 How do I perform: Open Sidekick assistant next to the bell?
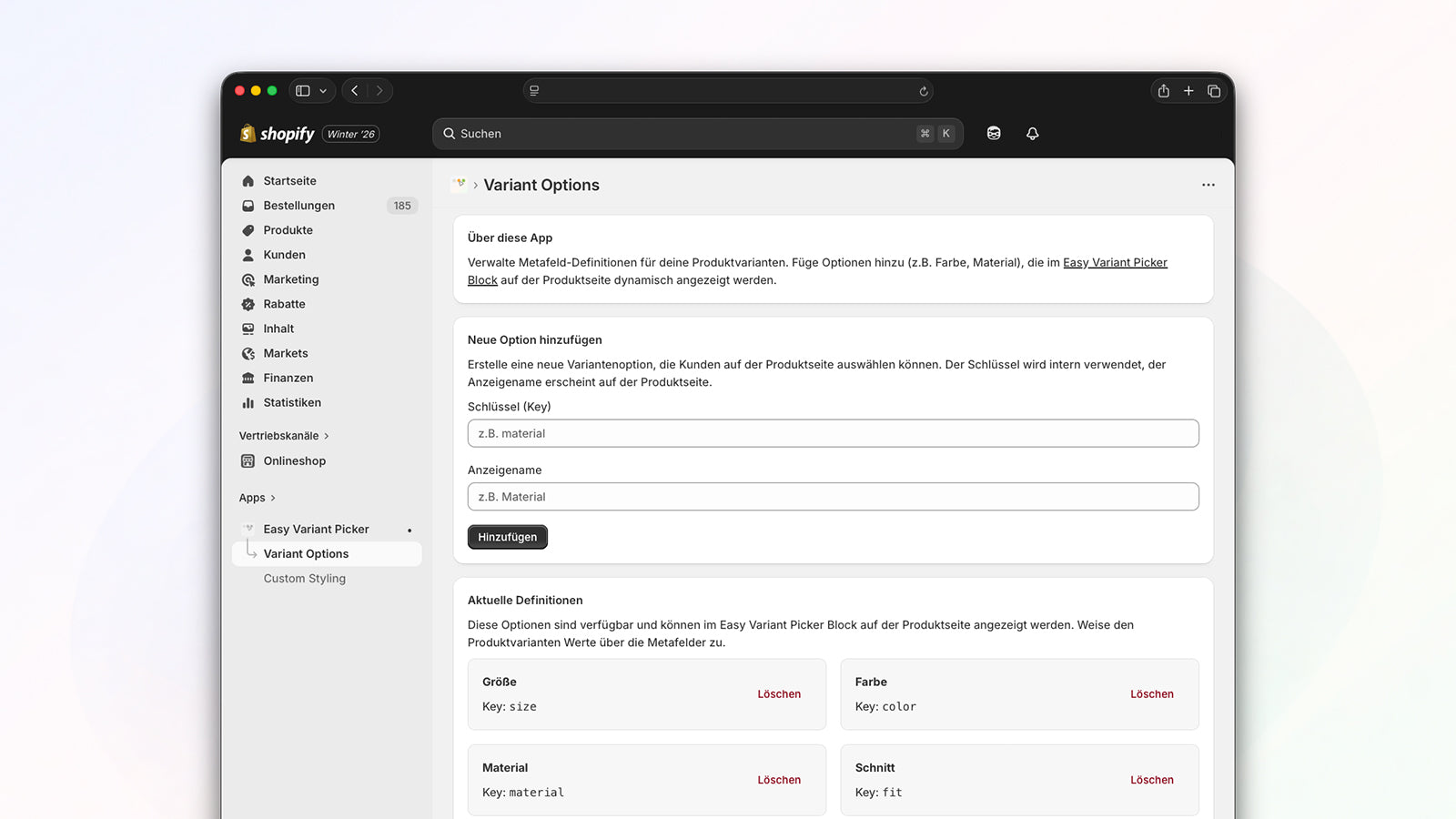993,133
